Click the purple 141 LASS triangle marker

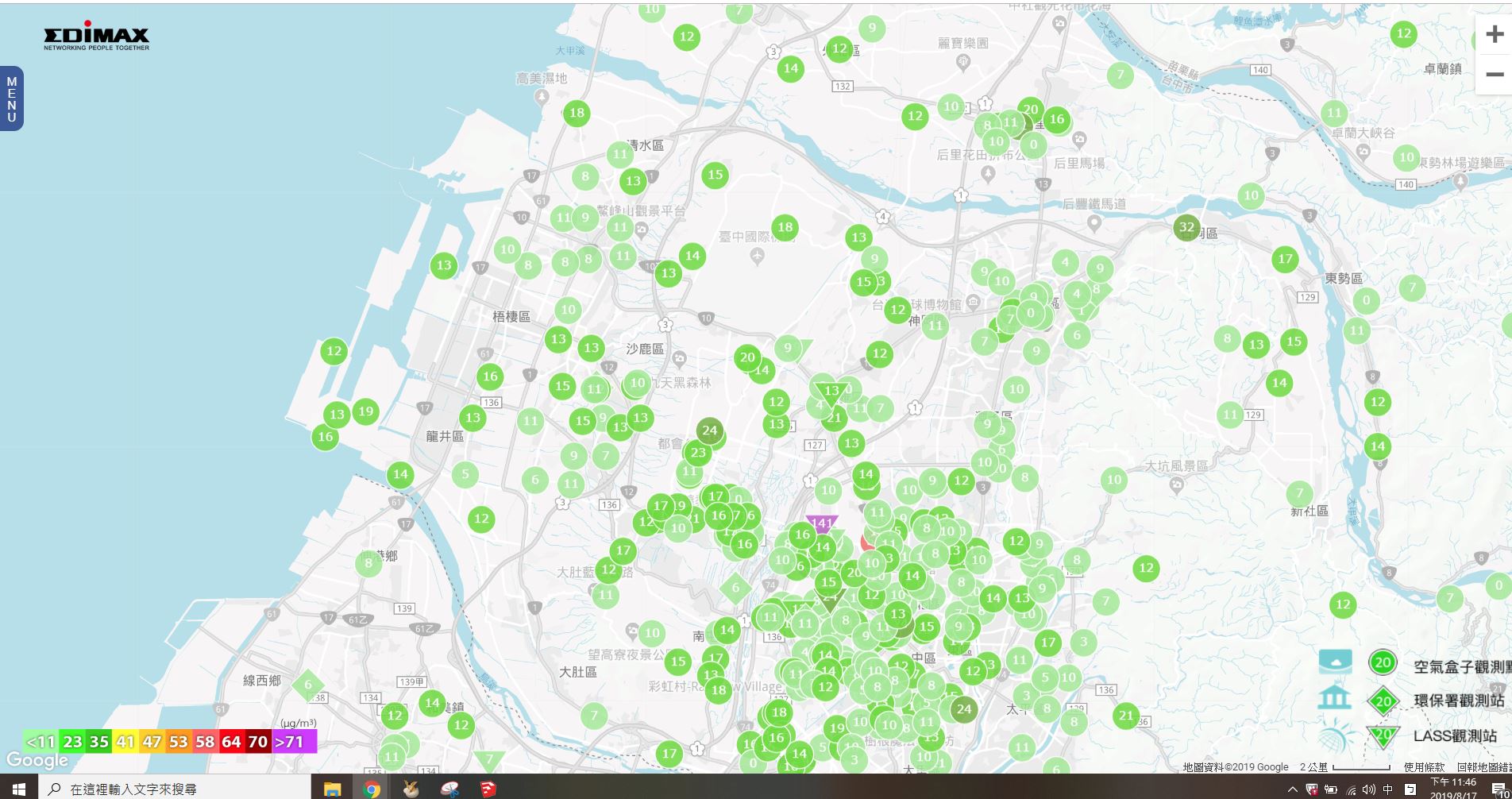pos(821,523)
